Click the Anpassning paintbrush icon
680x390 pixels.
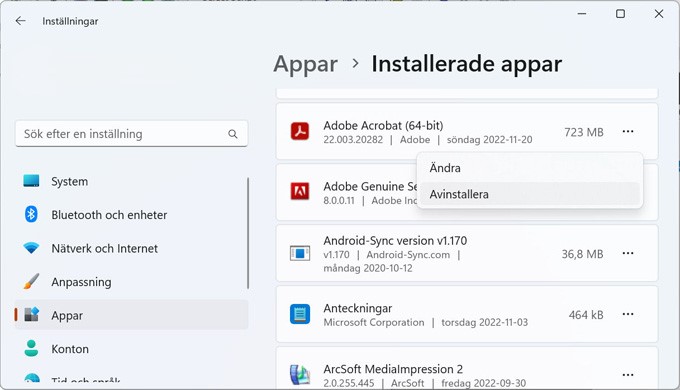(x=31, y=282)
